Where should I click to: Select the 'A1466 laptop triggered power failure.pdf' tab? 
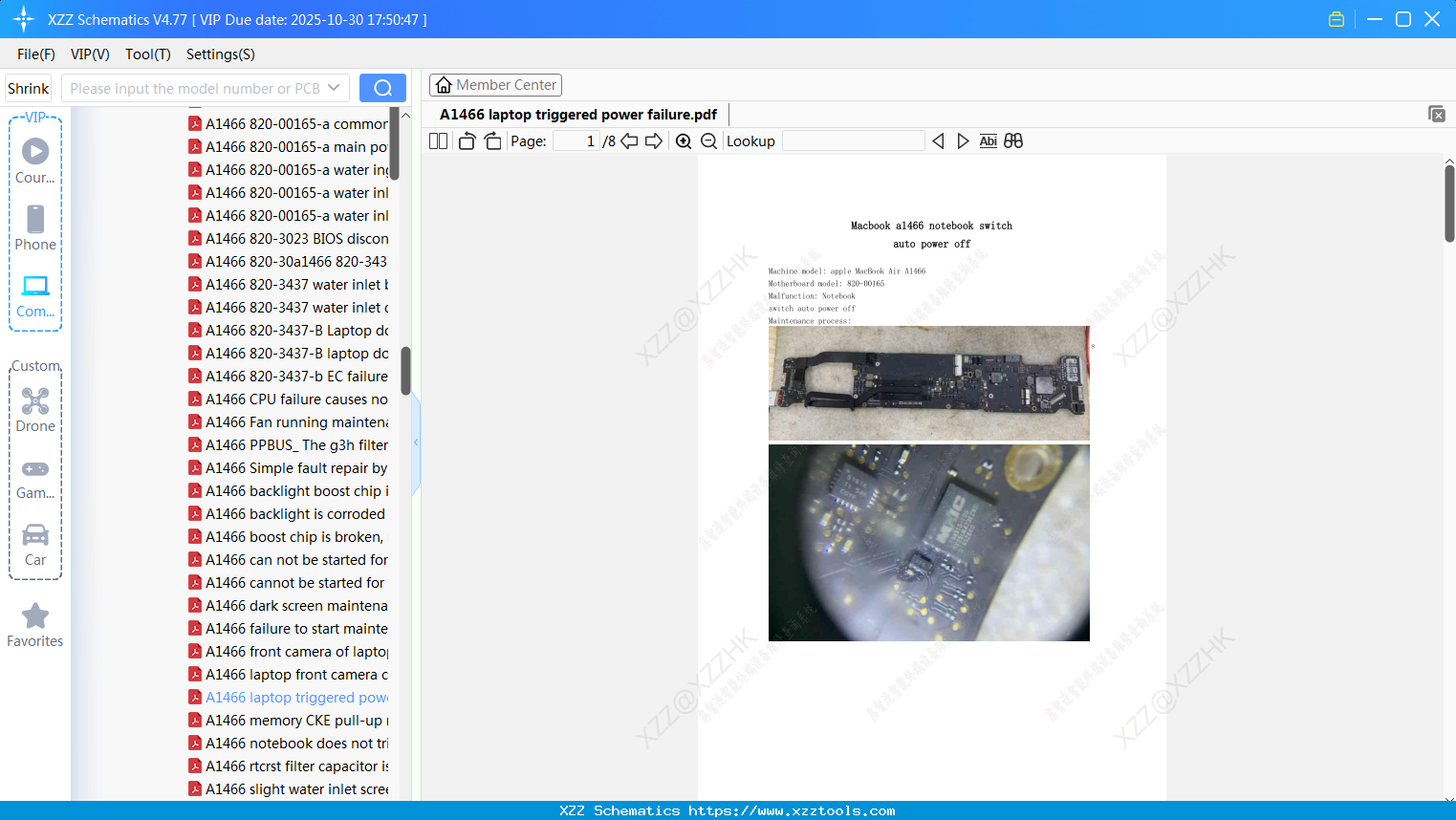pos(578,115)
